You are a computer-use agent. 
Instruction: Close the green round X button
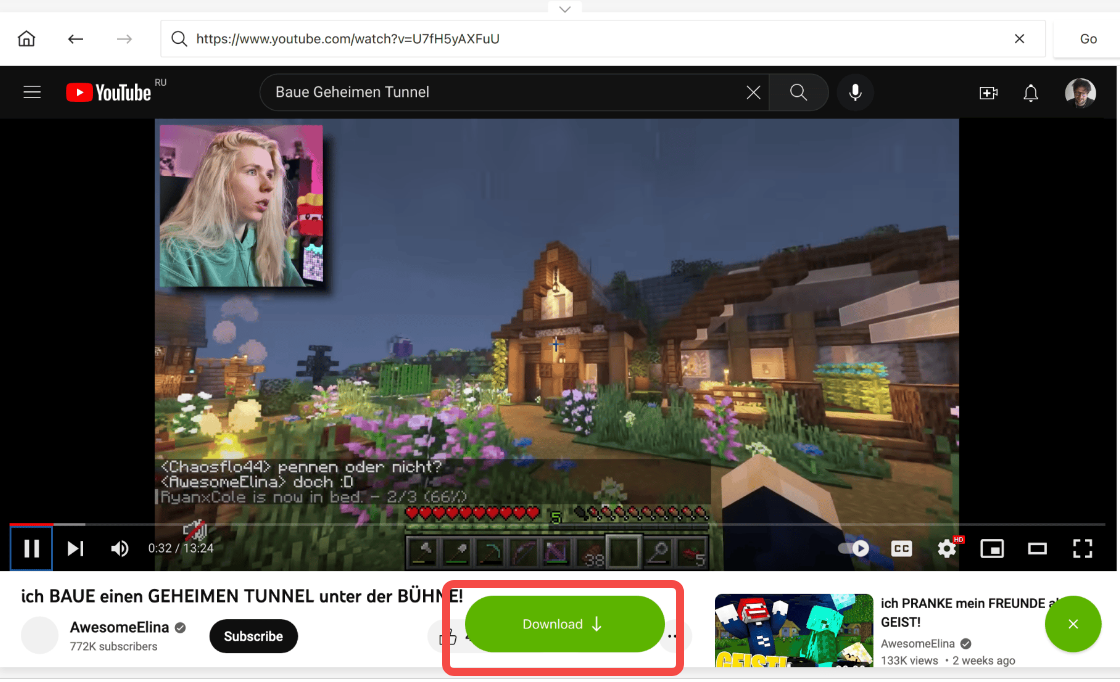coord(1073,624)
